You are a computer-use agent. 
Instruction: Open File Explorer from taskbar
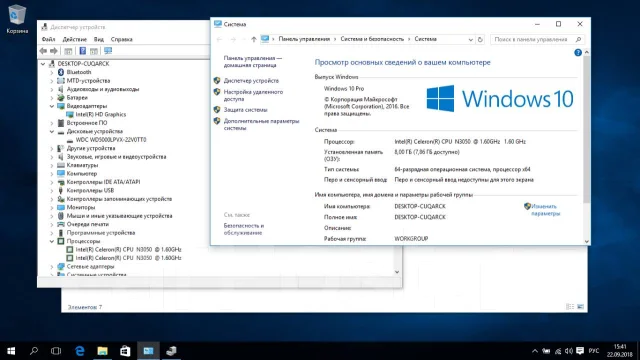point(102,351)
